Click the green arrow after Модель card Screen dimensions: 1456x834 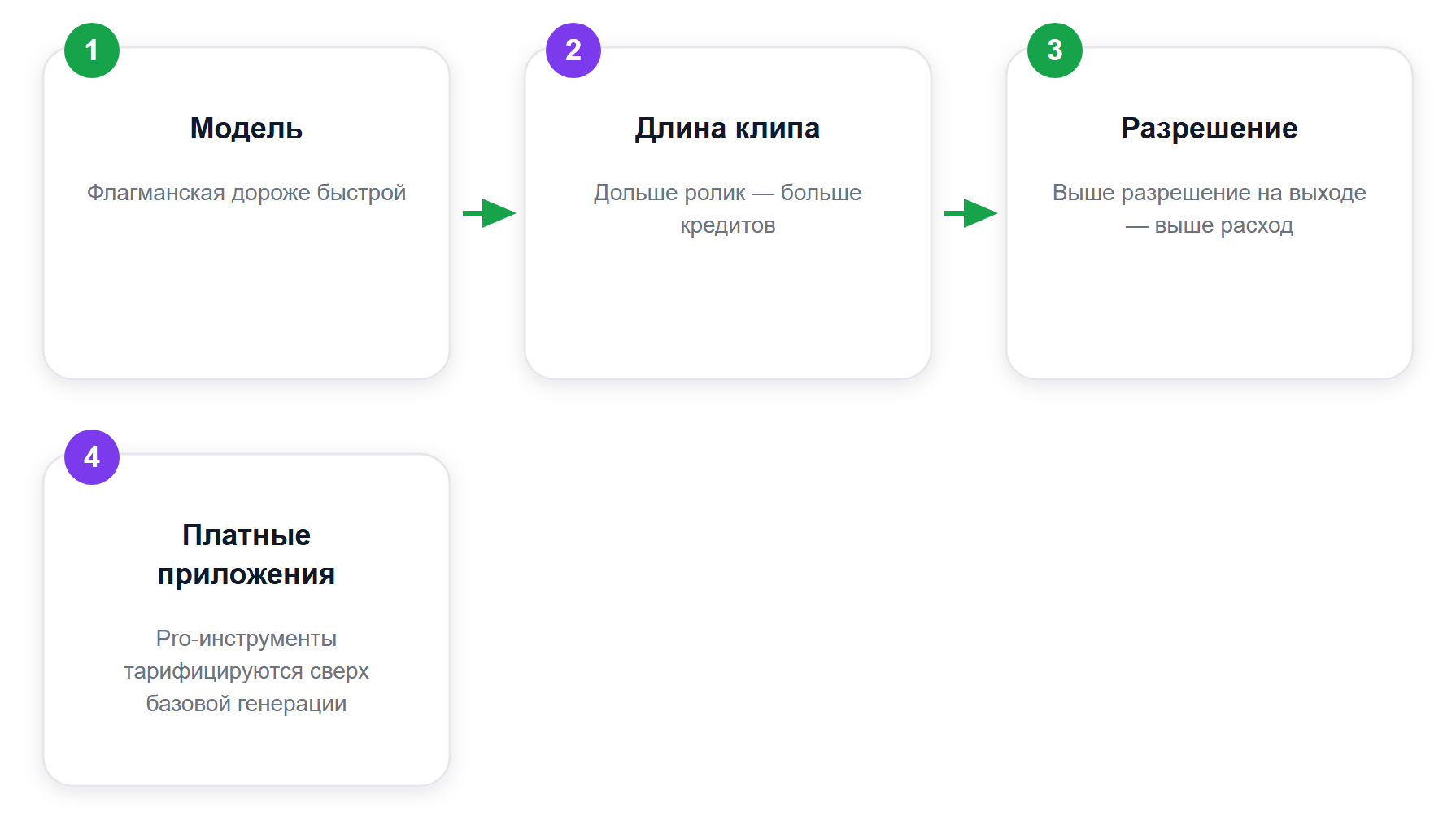click(x=489, y=213)
